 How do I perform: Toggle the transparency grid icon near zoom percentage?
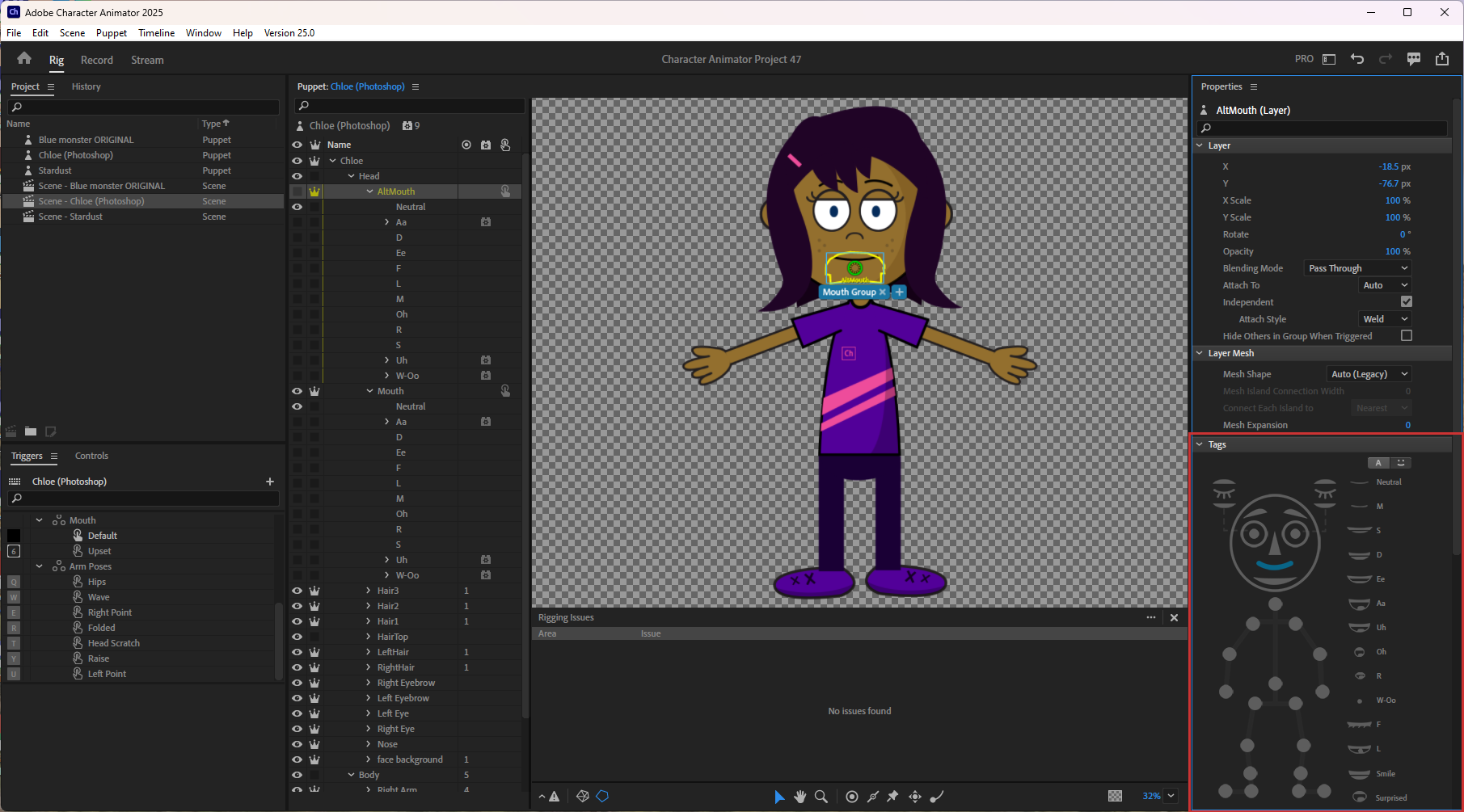[1116, 796]
